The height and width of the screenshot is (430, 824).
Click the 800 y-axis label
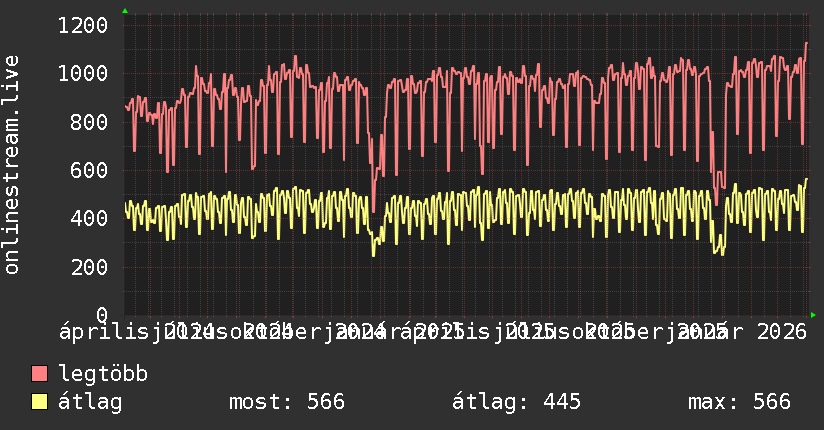[89, 122]
